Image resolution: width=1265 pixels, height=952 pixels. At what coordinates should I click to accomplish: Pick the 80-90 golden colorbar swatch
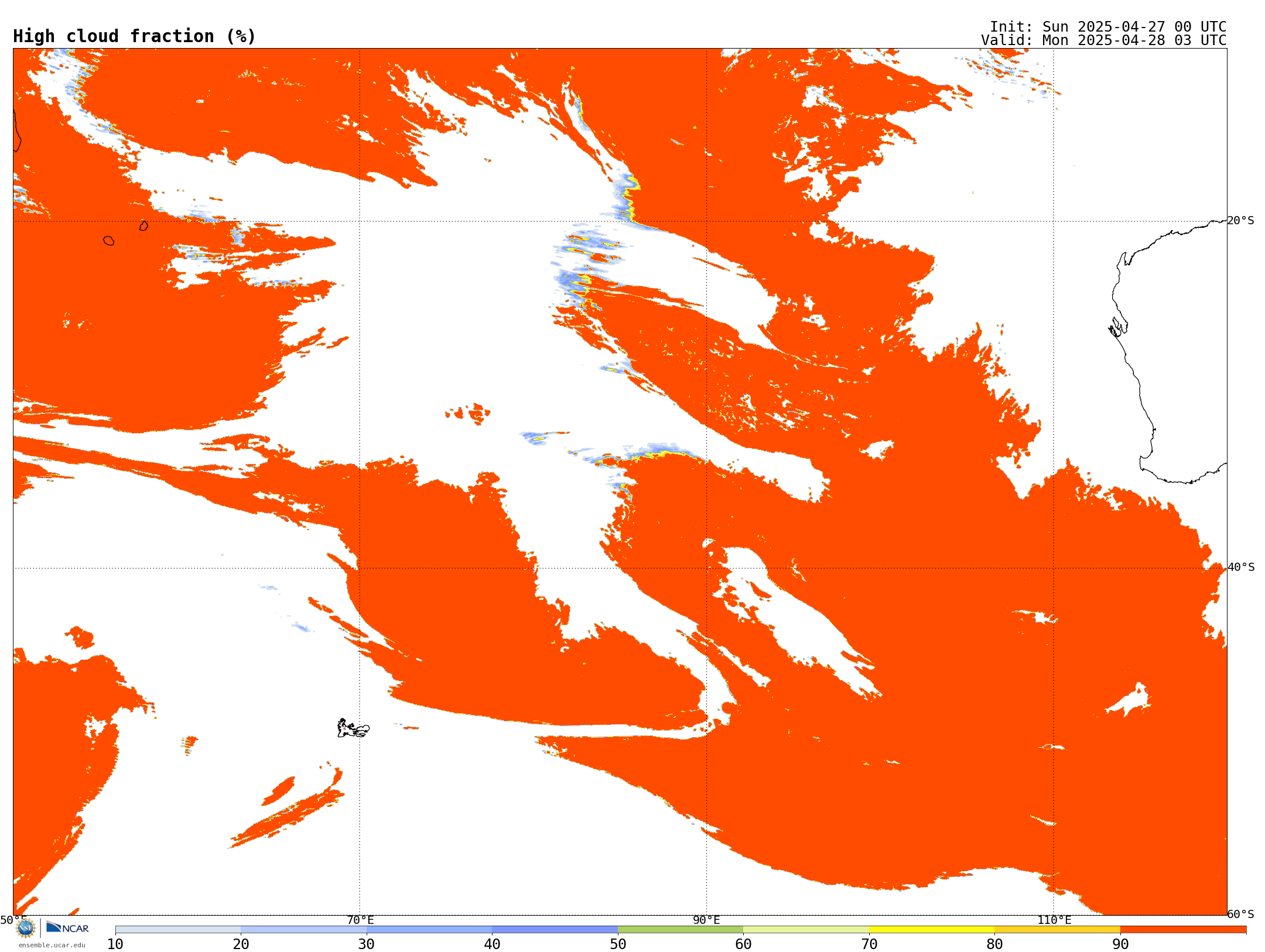1057,930
